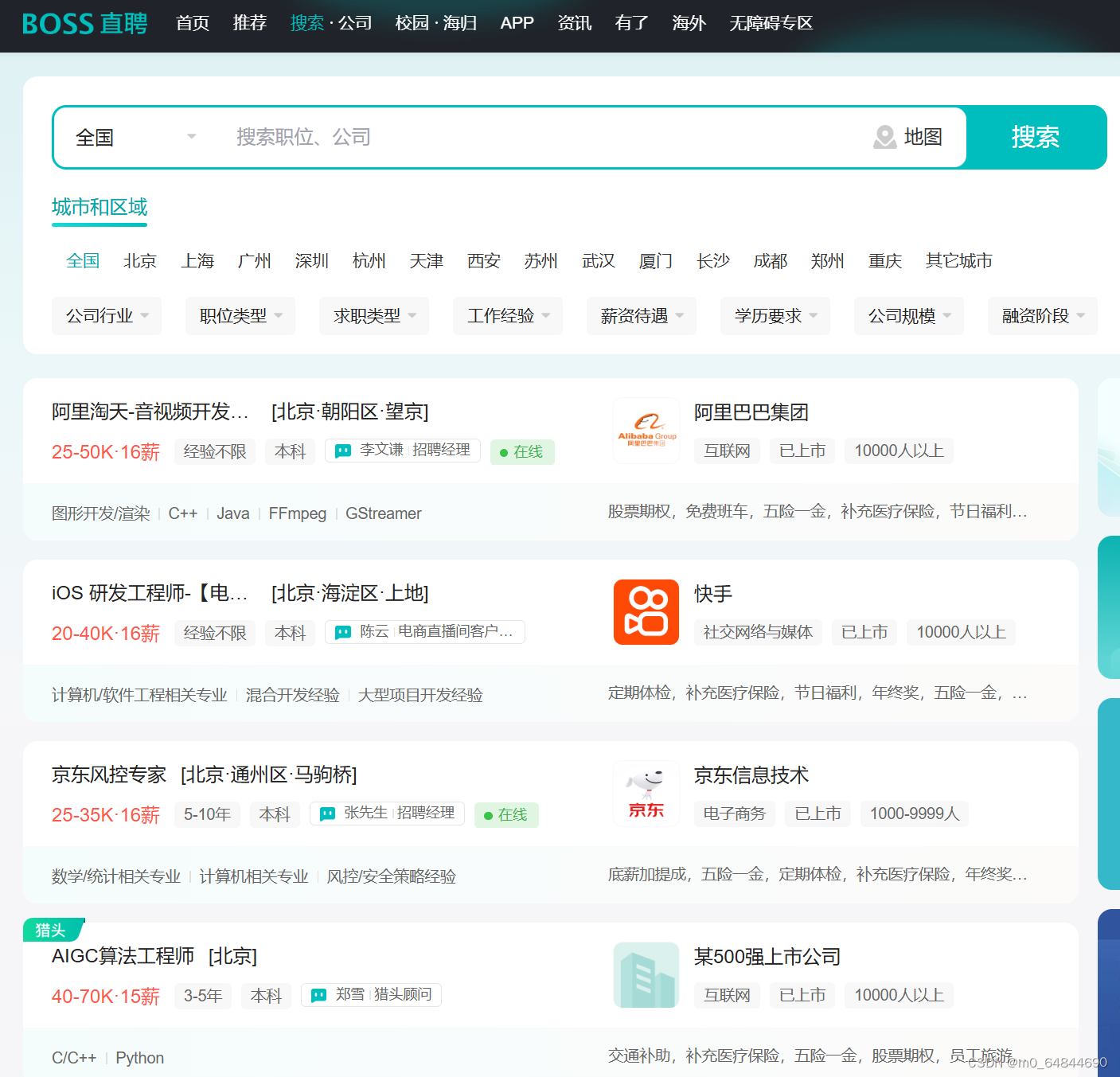Select 天津 city filter
The height and width of the screenshot is (1077, 1120).
point(427,260)
